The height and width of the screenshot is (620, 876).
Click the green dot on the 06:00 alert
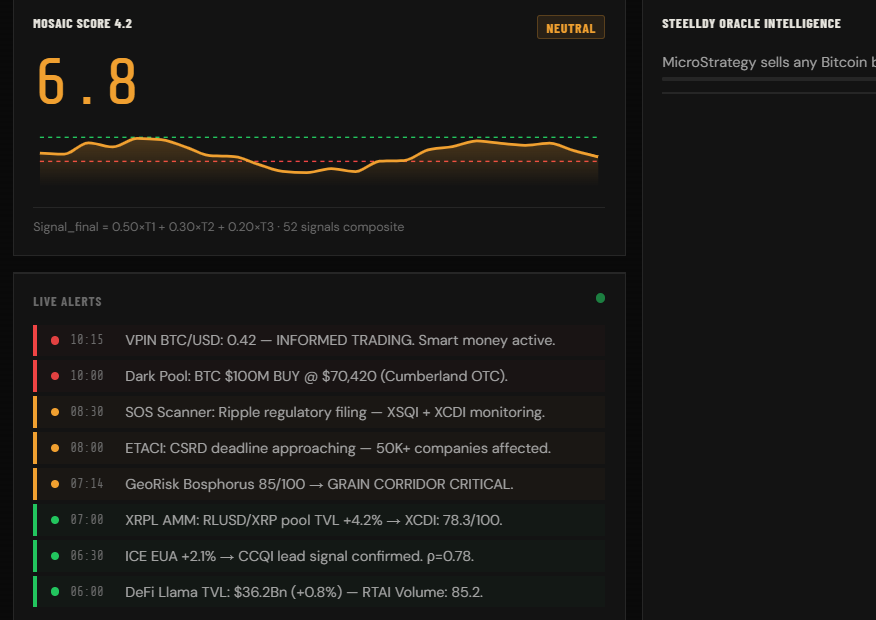(x=55, y=592)
